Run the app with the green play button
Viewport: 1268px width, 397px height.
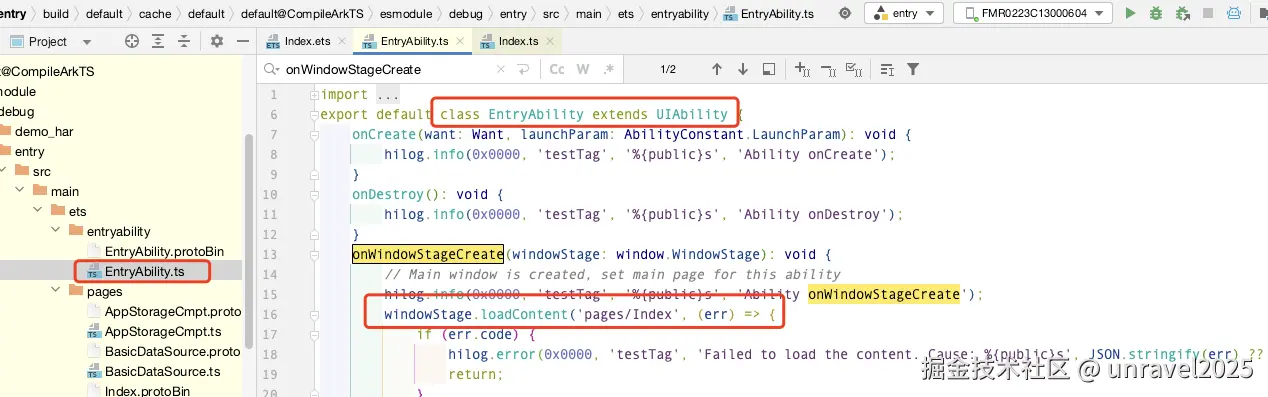point(1131,14)
